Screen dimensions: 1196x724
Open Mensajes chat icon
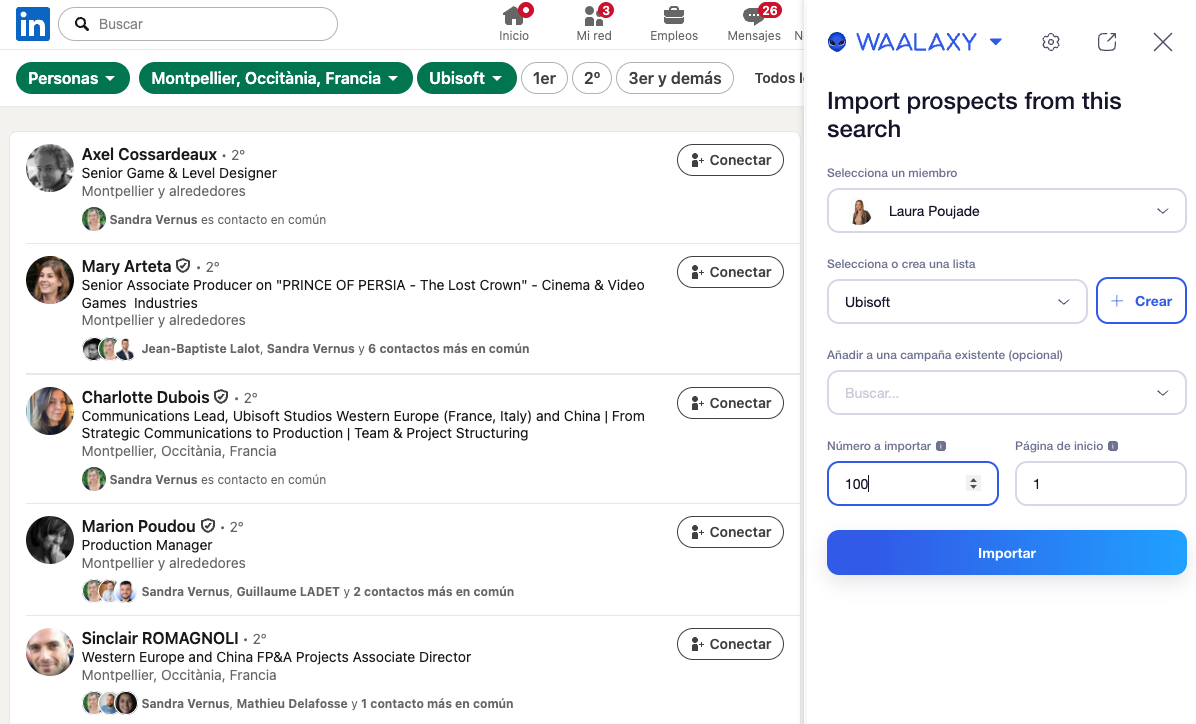754,16
